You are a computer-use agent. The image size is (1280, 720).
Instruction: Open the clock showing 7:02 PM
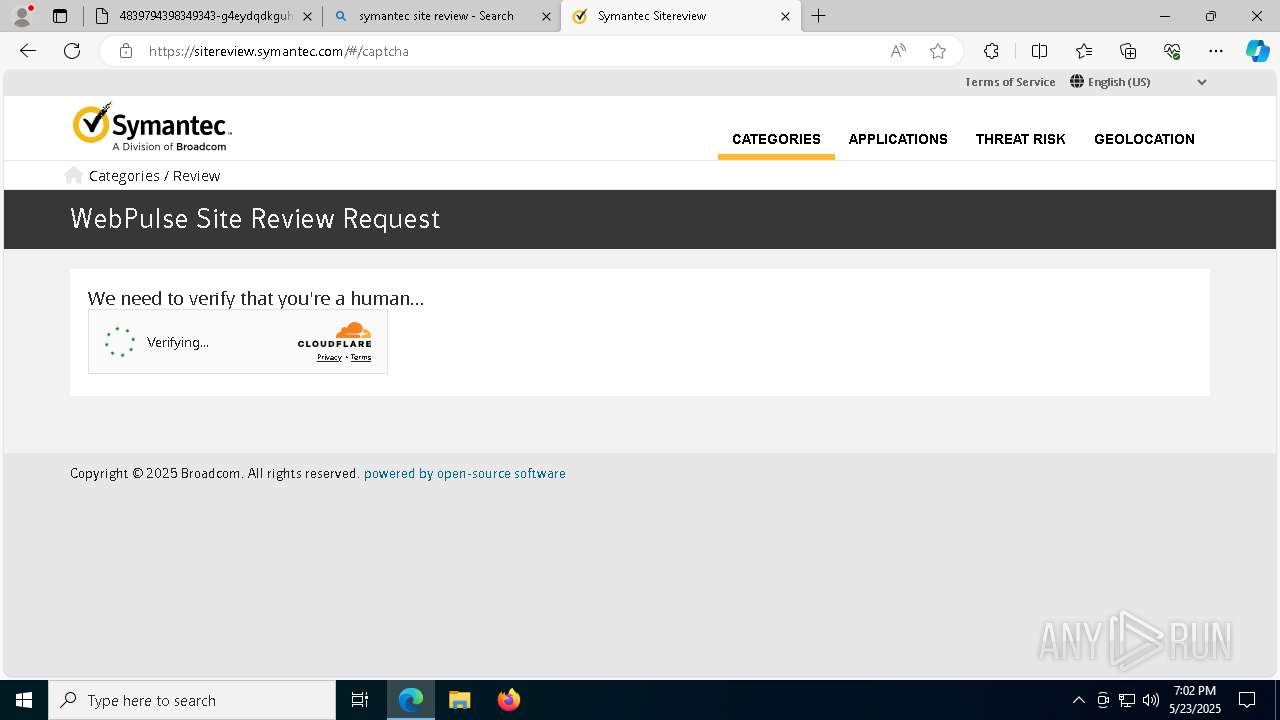(1195, 700)
